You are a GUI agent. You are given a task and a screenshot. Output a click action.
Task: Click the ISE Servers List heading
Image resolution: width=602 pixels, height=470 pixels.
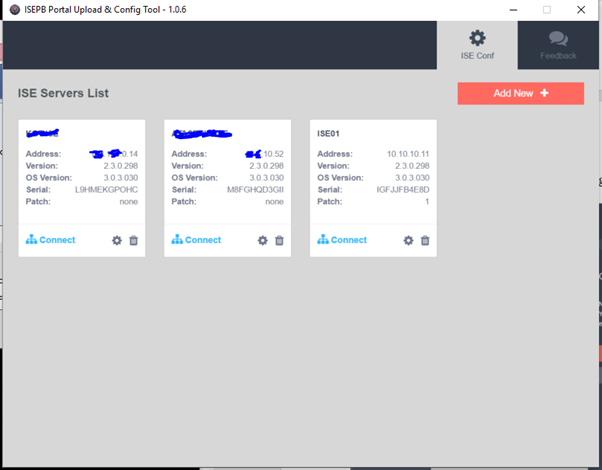pos(63,93)
